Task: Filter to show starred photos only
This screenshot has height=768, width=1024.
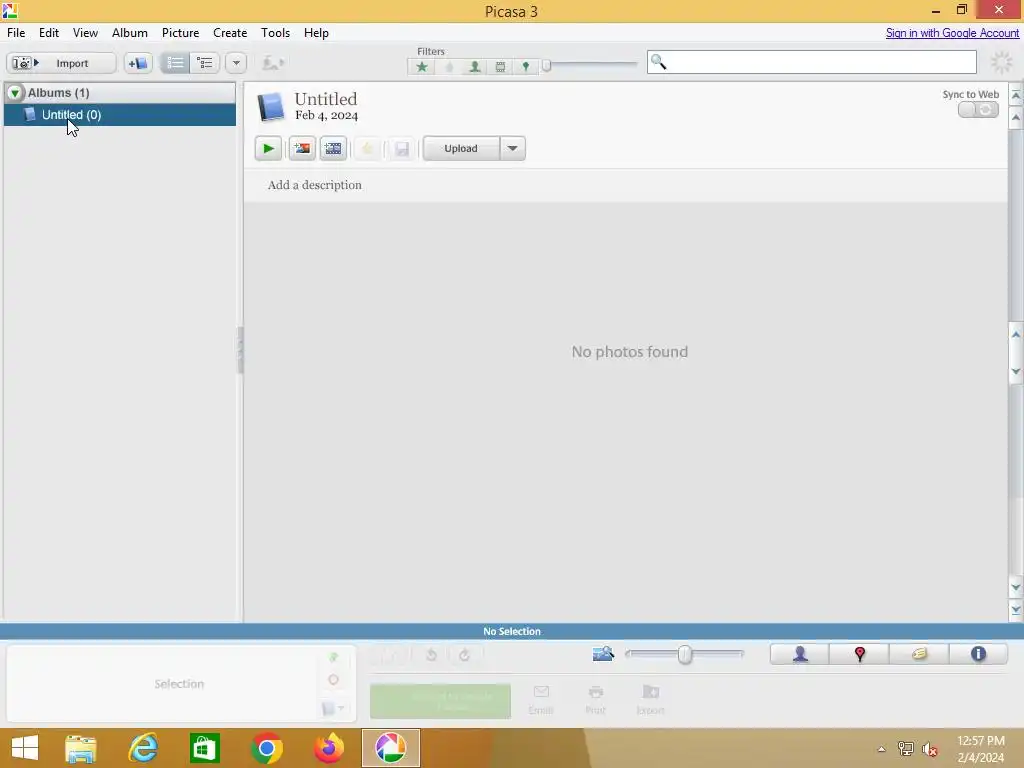Action: coord(422,67)
